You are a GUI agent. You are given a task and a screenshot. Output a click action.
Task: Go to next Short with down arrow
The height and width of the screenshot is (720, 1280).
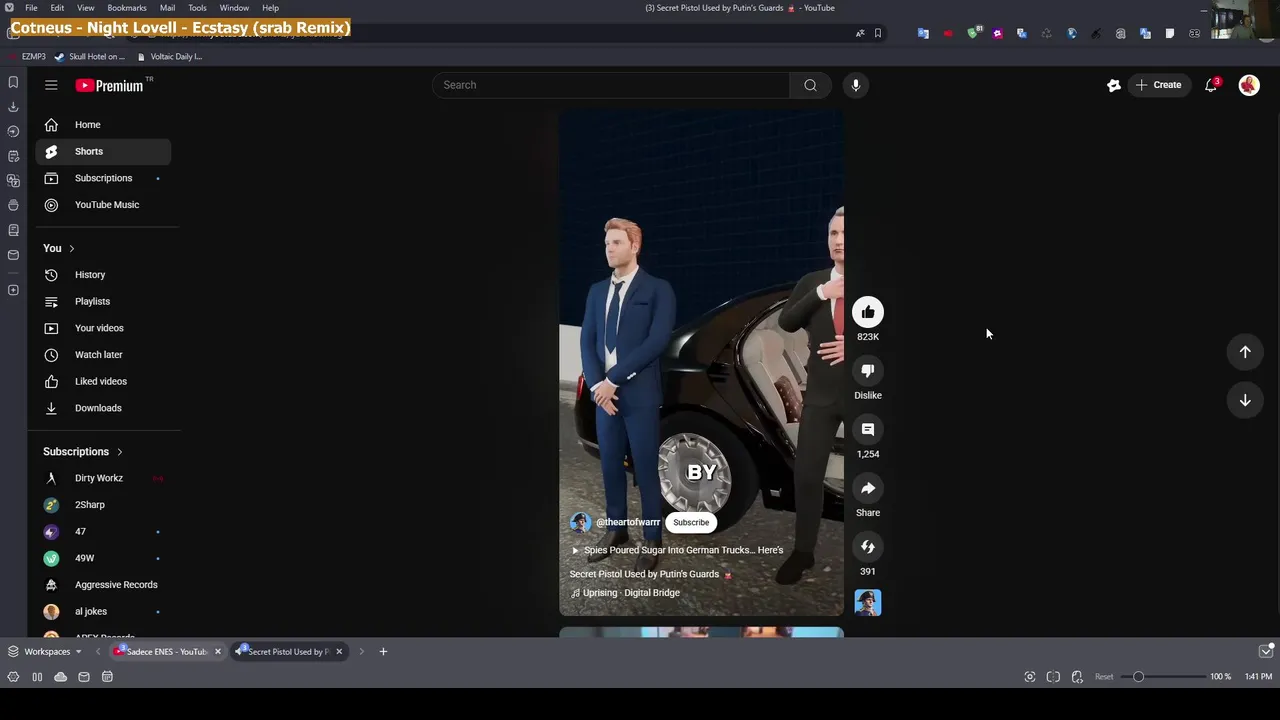[1245, 400]
